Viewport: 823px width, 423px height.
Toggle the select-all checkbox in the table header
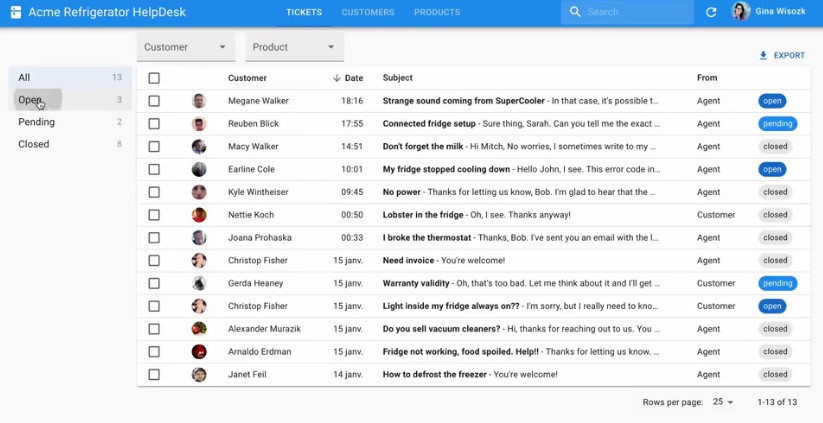pyautogui.click(x=154, y=78)
